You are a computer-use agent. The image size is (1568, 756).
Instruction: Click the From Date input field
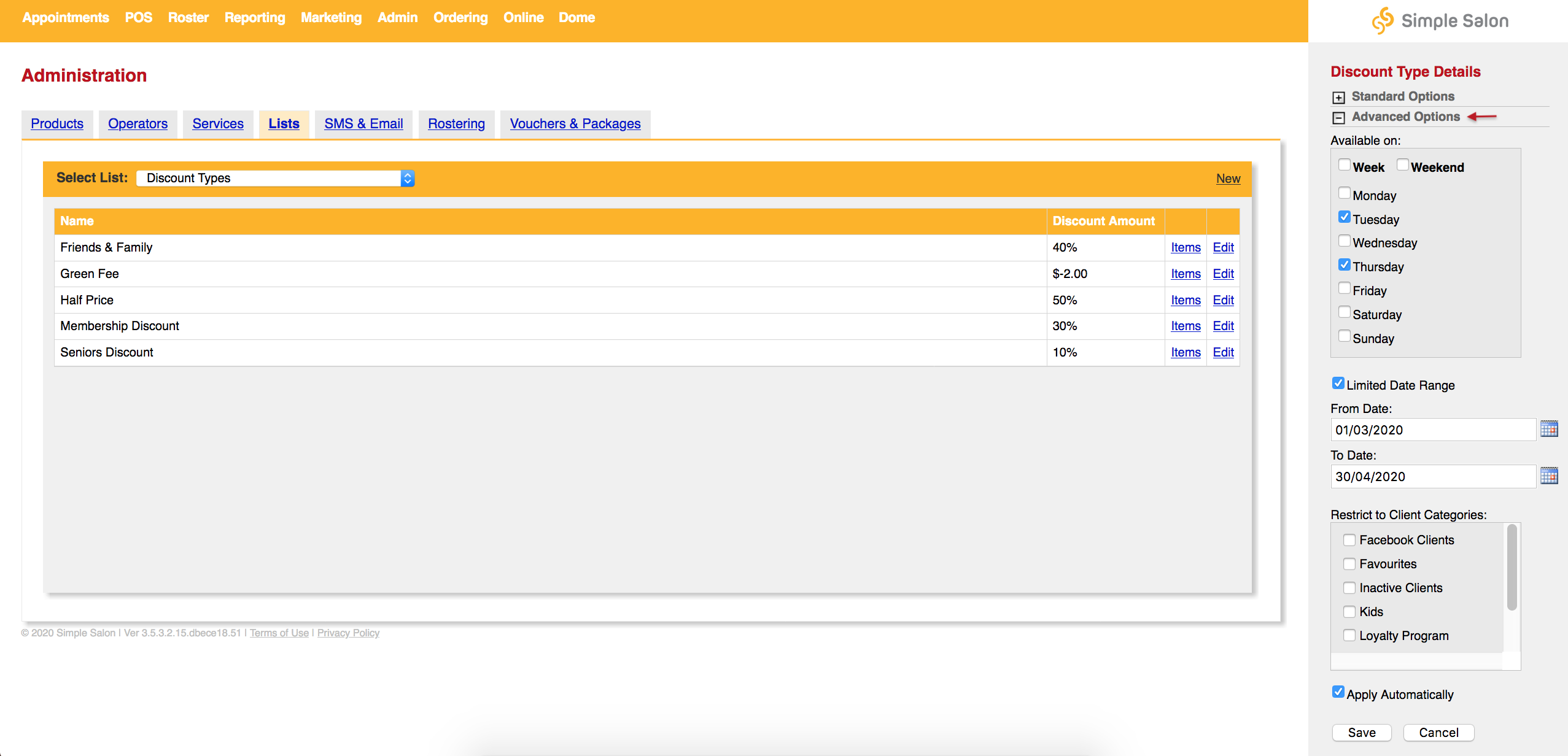pyautogui.click(x=1433, y=430)
